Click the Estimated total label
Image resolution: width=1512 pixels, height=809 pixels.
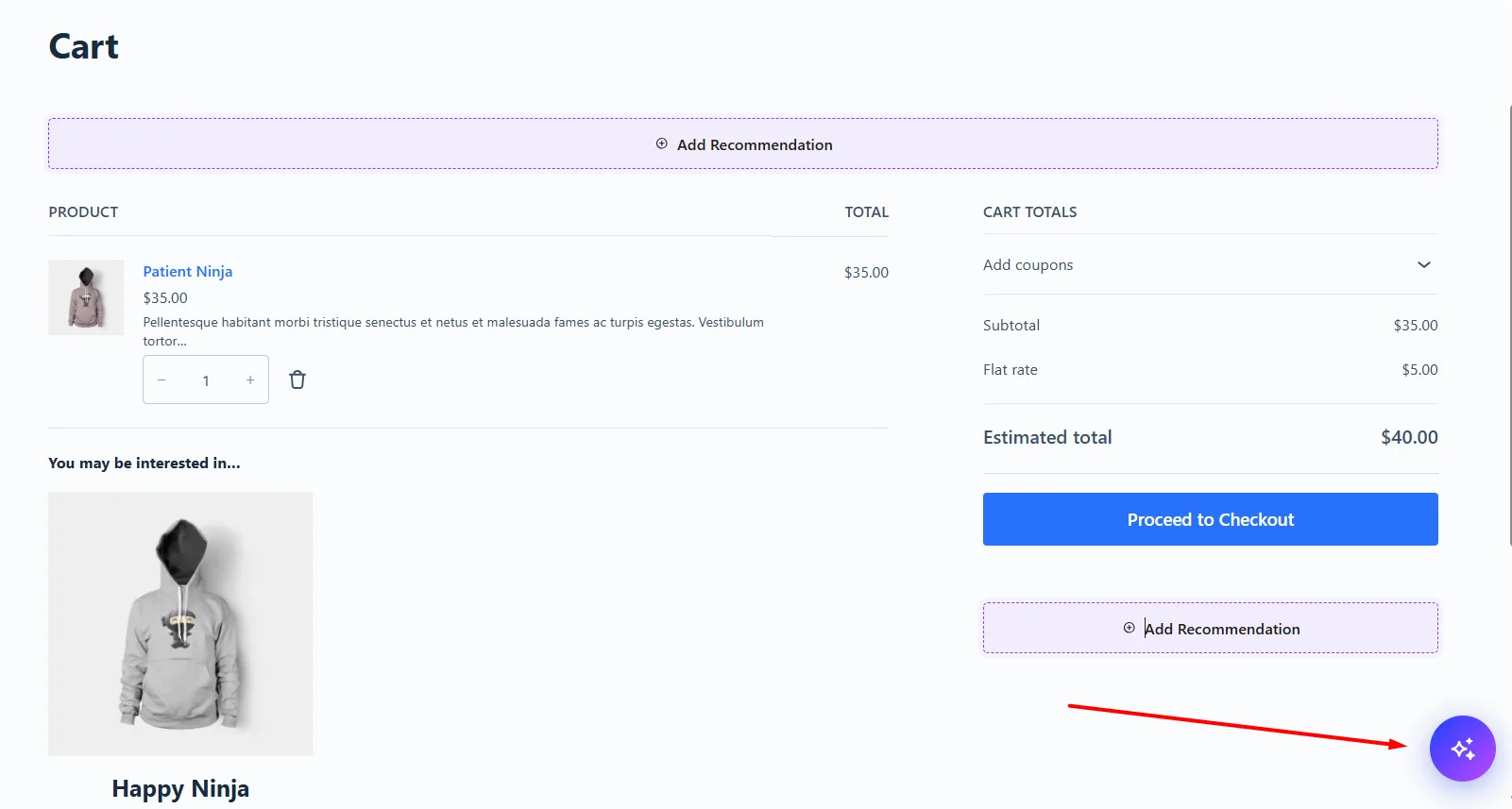click(x=1047, y=437)
